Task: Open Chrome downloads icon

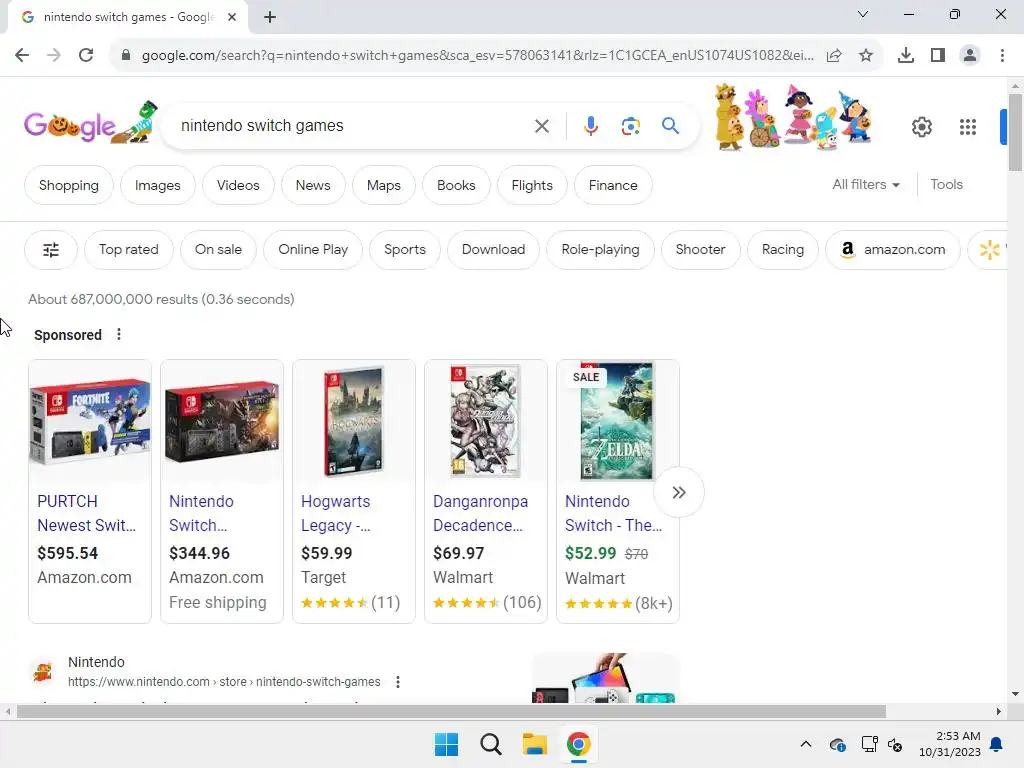Action: coord(906,56)
